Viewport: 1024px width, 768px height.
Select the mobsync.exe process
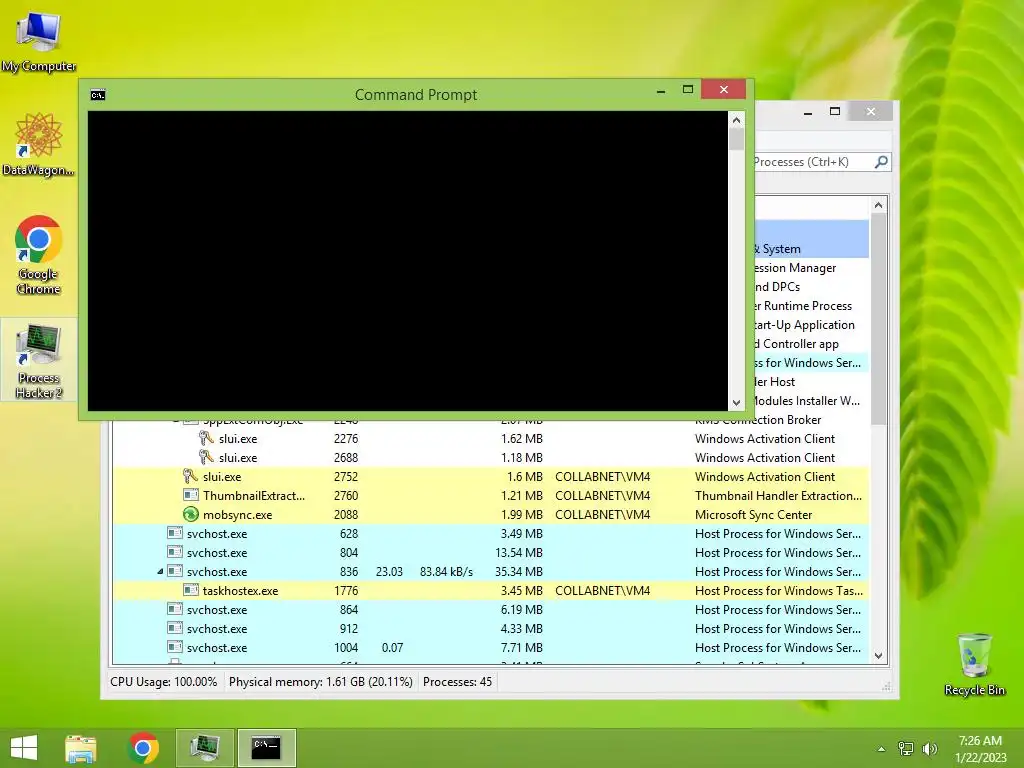click(x=490, y=515)
